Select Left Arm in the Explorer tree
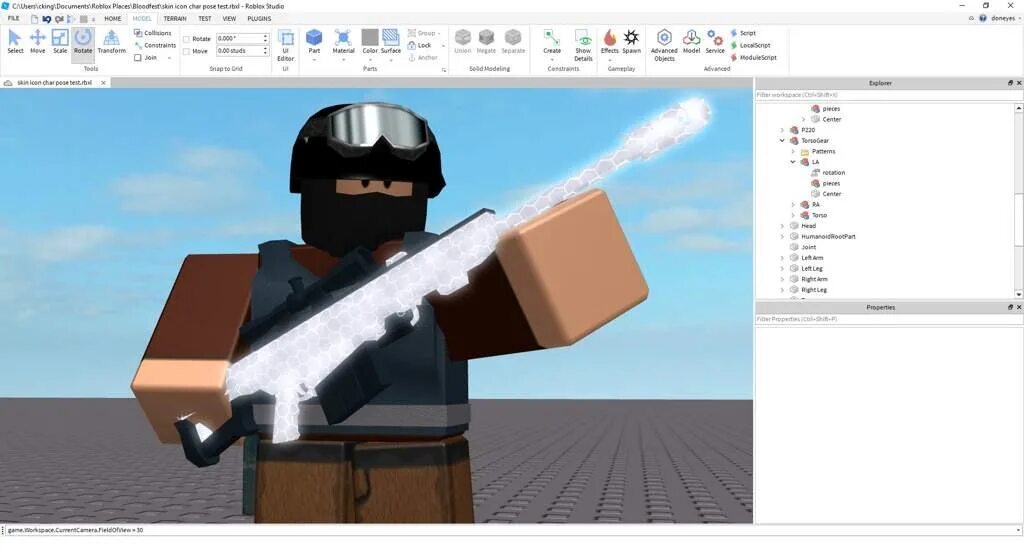 (x=812, y=257)
